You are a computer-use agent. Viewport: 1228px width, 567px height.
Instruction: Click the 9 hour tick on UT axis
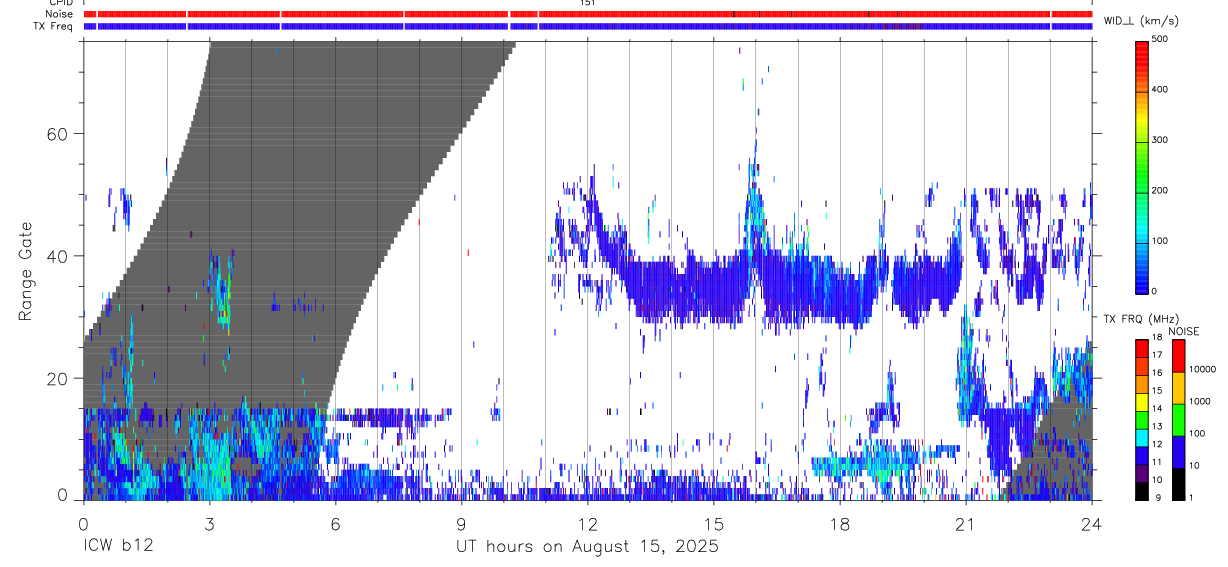[x=461, y=523]
